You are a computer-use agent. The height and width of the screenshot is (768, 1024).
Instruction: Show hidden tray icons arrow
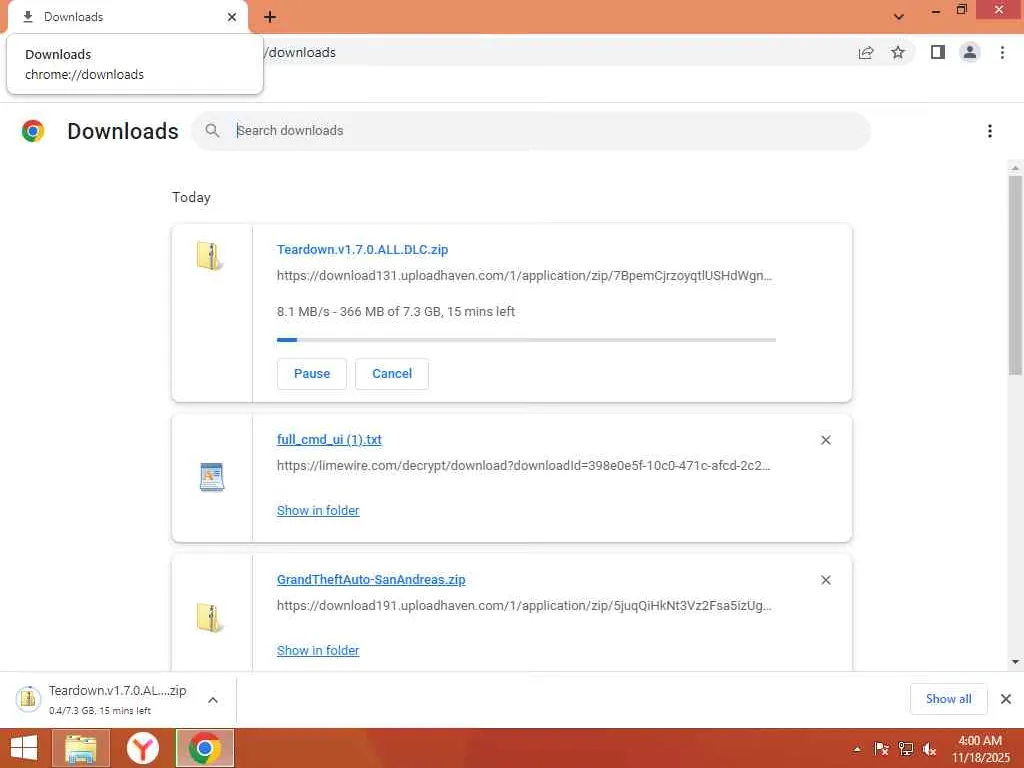857,749
